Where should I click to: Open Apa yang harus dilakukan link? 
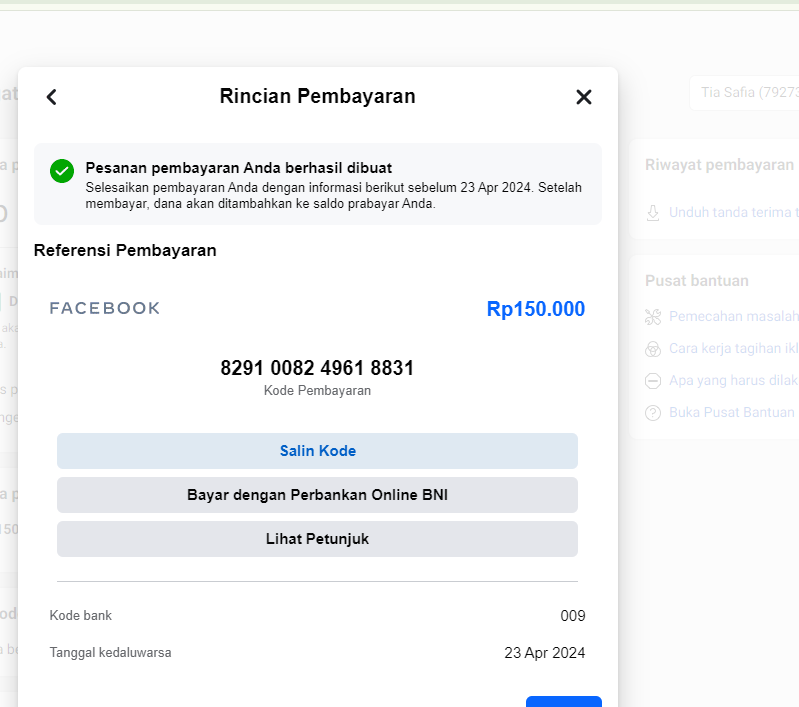coord(733,381)
